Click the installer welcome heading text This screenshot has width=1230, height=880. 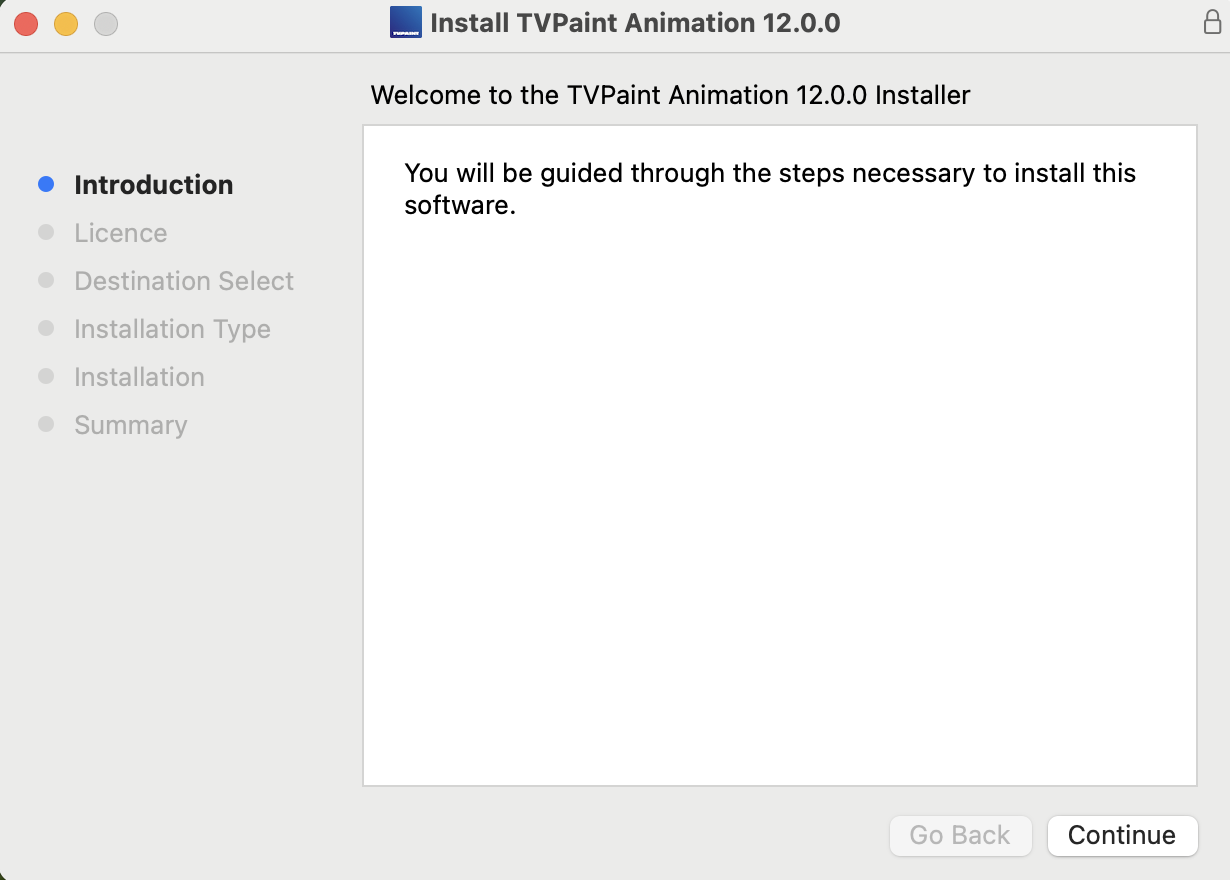click(670, 95)
